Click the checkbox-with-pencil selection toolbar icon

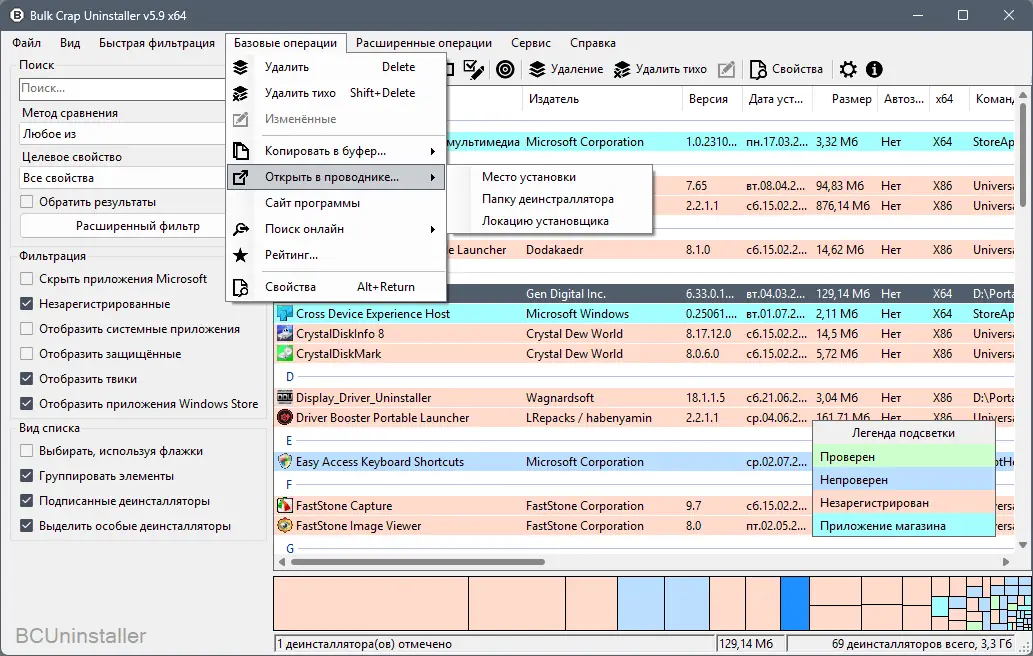coord(475,69)
